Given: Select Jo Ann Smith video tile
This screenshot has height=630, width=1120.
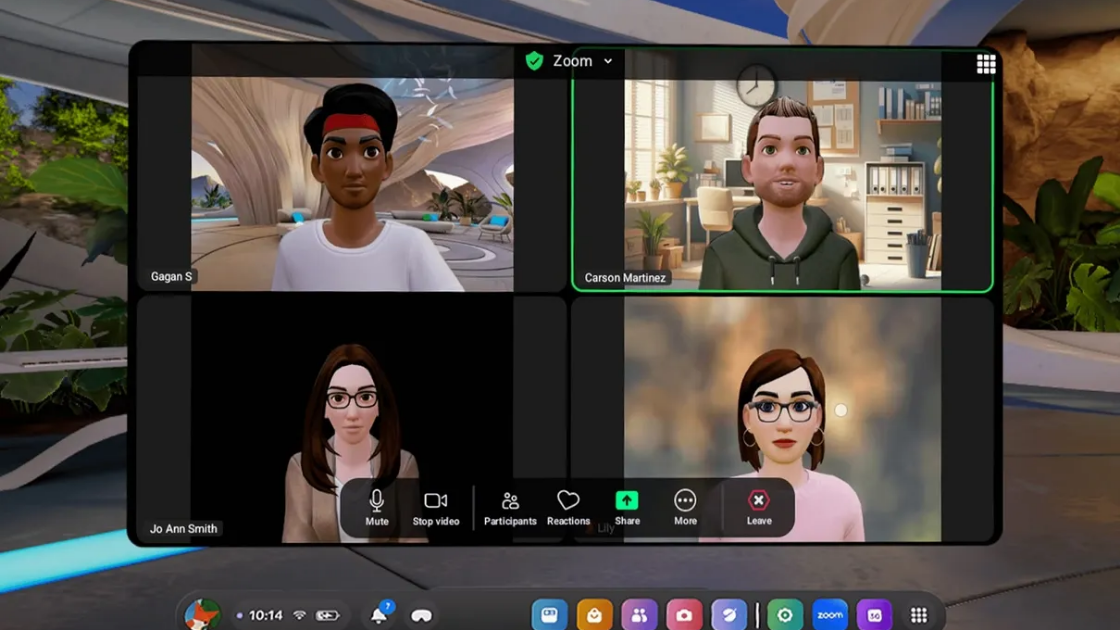Looking at the screenshot, I should coord(352,420).
